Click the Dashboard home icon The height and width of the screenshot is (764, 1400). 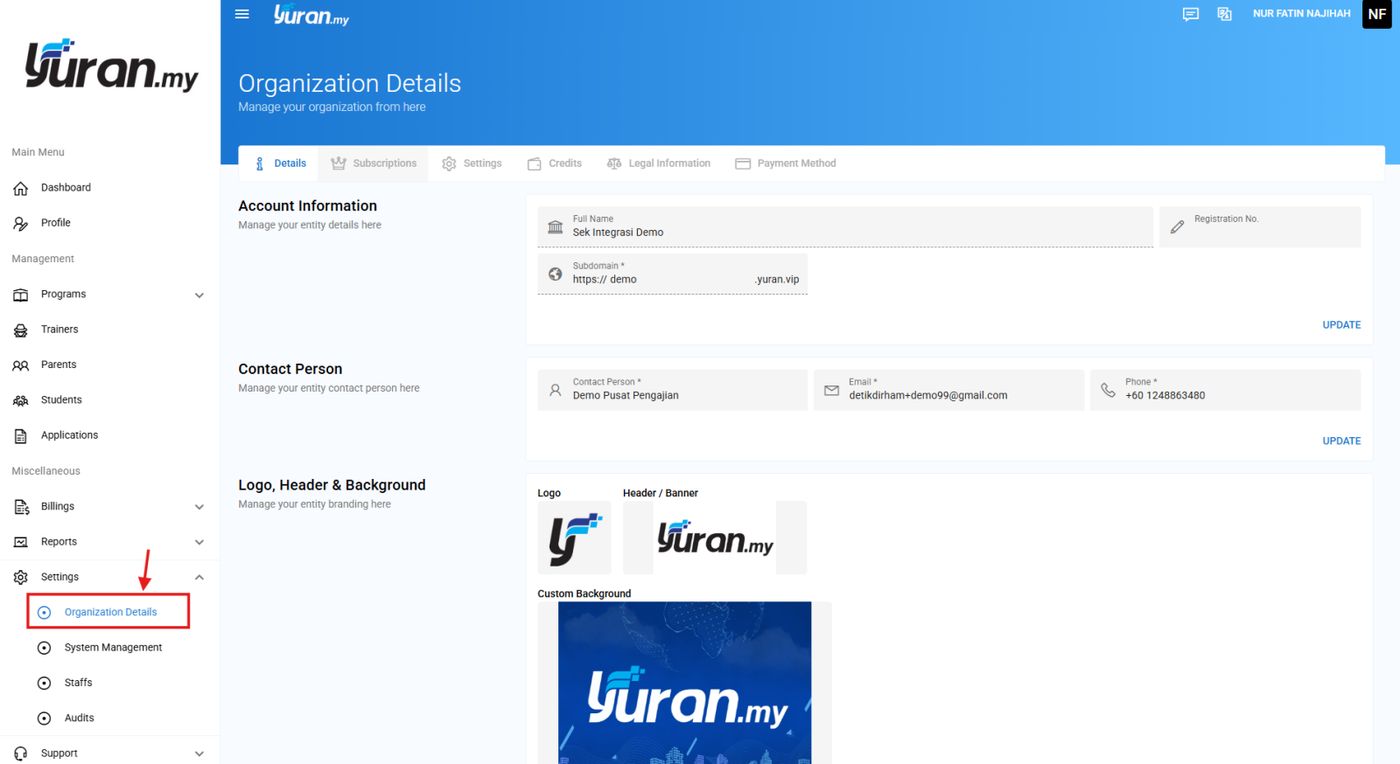coord(21,188)
